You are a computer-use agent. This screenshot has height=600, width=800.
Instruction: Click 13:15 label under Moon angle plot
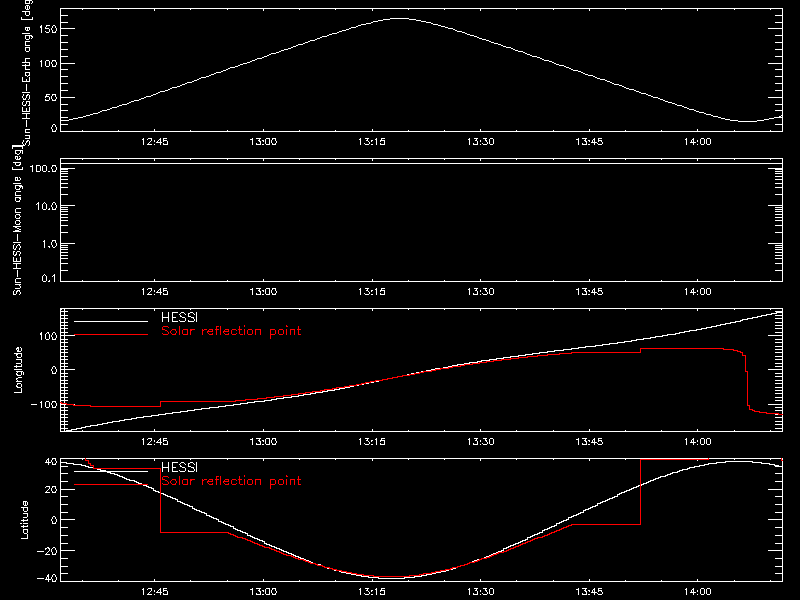[x=372, y=292]
